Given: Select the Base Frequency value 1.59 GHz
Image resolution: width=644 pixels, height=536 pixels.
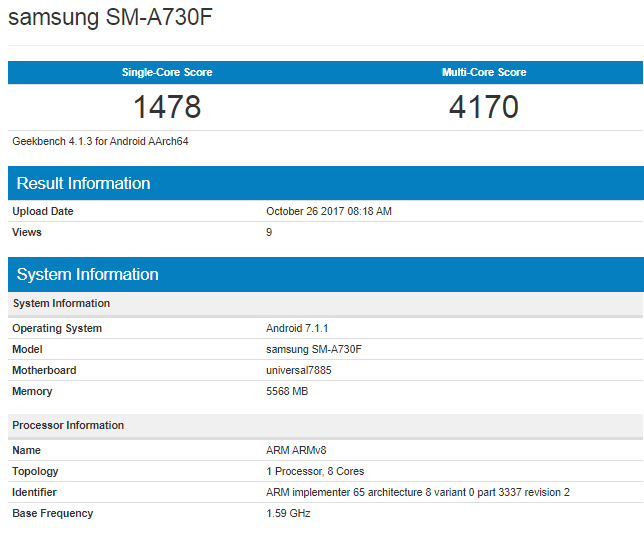Looking at the screenshot, I should tap(288, 513).
